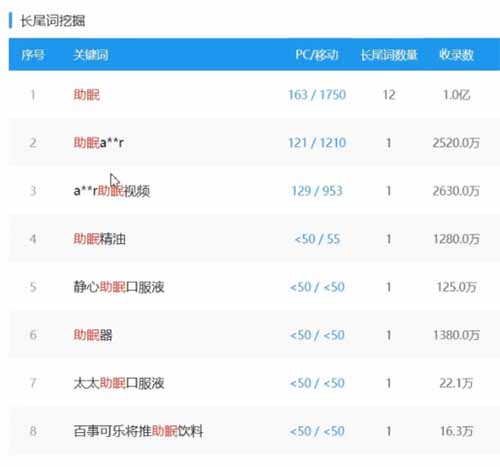The image size is (500, 467).
Task: Open the 助眠 keyword in row 1
Action: [86, 95]
